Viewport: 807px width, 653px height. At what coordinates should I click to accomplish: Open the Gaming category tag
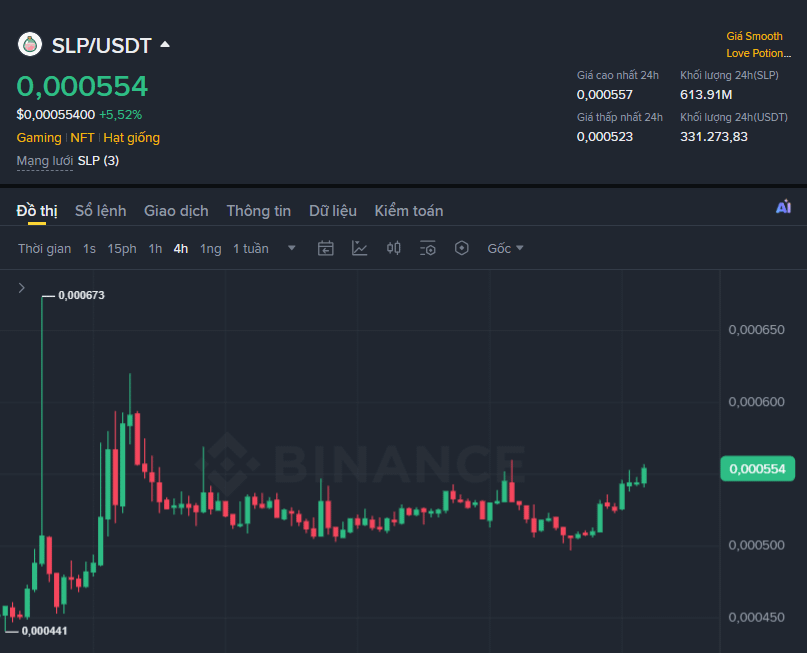point(39,138)
